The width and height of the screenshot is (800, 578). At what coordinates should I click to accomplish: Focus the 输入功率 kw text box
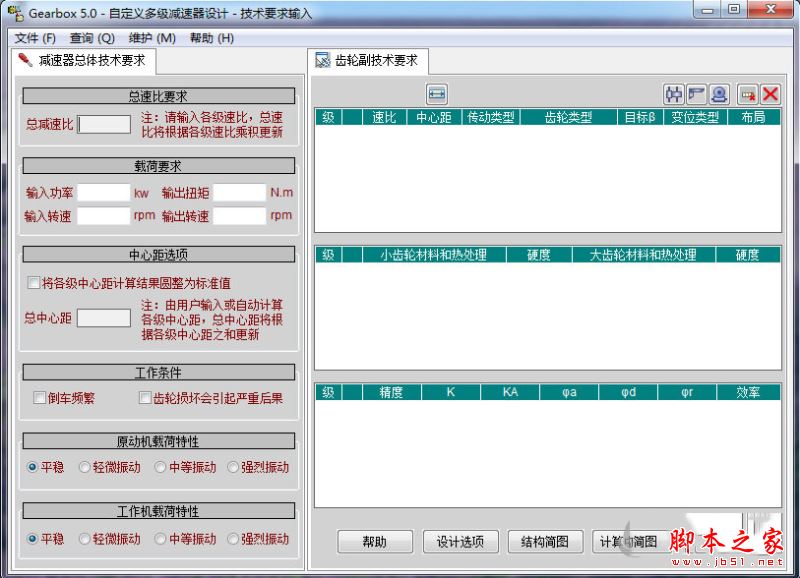coord(104,192)
